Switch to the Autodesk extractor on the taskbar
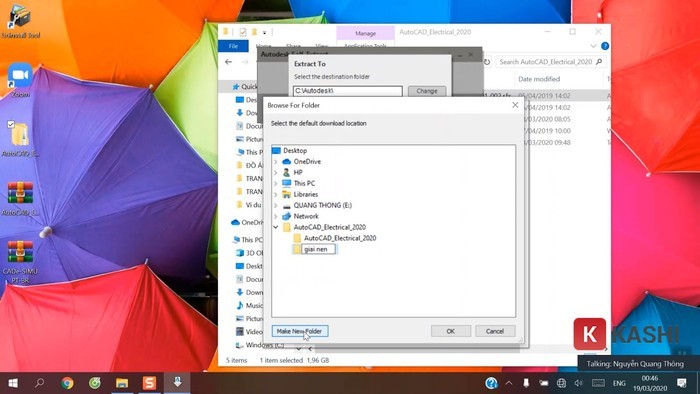This screenshot has height=394, width=700. click(x=177, y=383)
